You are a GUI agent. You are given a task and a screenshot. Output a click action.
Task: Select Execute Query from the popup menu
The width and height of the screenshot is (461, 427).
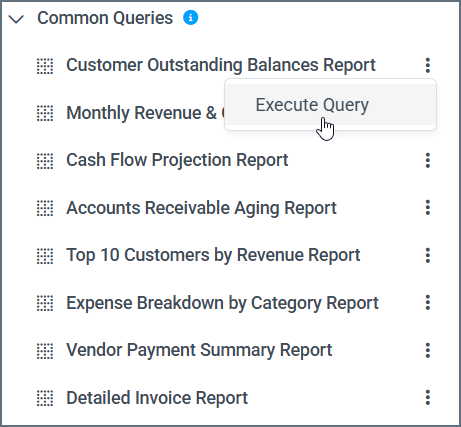tap(312, 105)
